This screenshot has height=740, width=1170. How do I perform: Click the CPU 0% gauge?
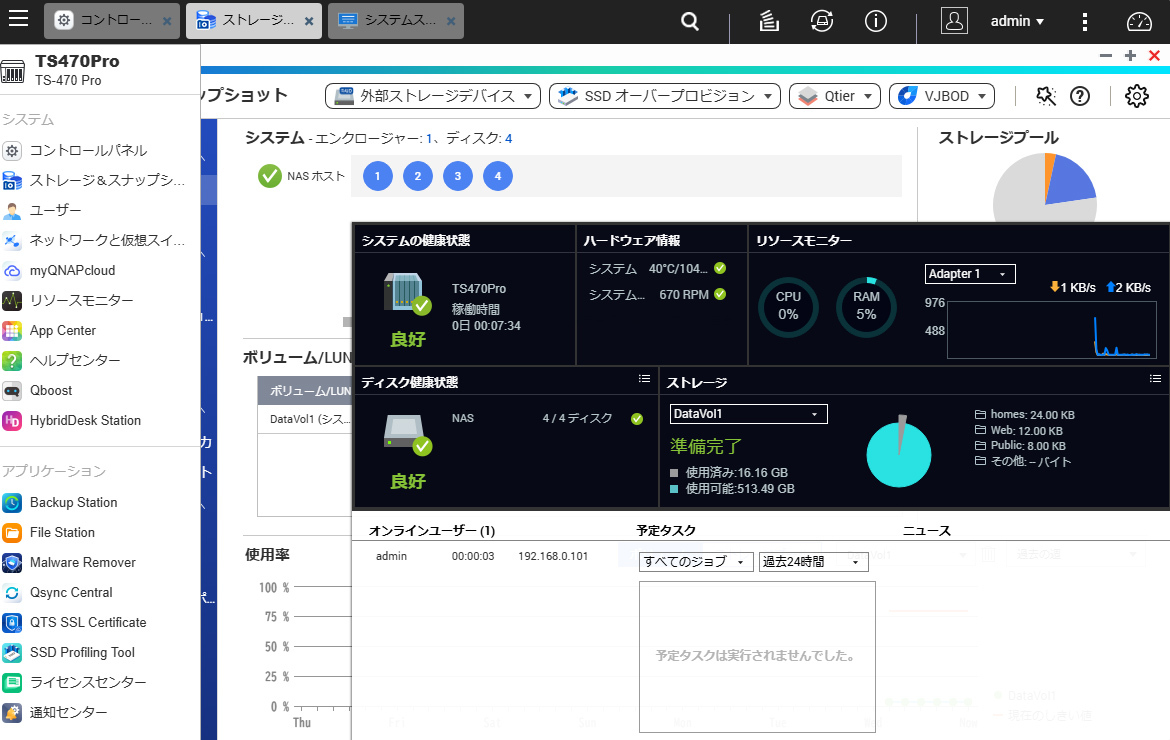click(x=788, y=307)
